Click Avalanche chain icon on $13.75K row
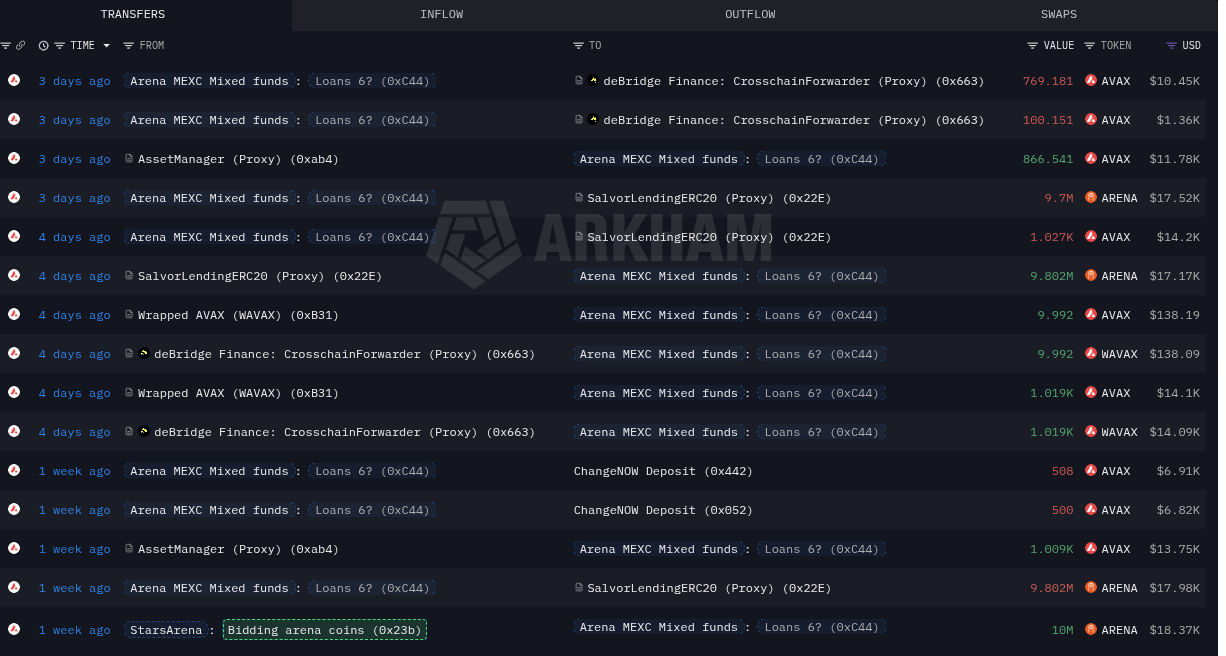 (x=14, y=548)
